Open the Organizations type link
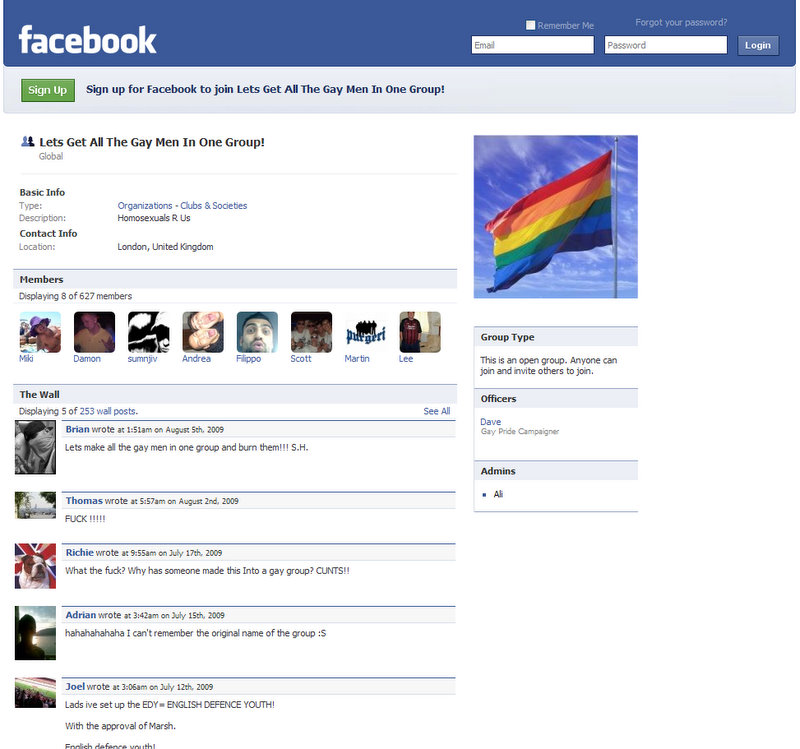The height and width of the screenshot is (749, 800). (x=145, y=206)
